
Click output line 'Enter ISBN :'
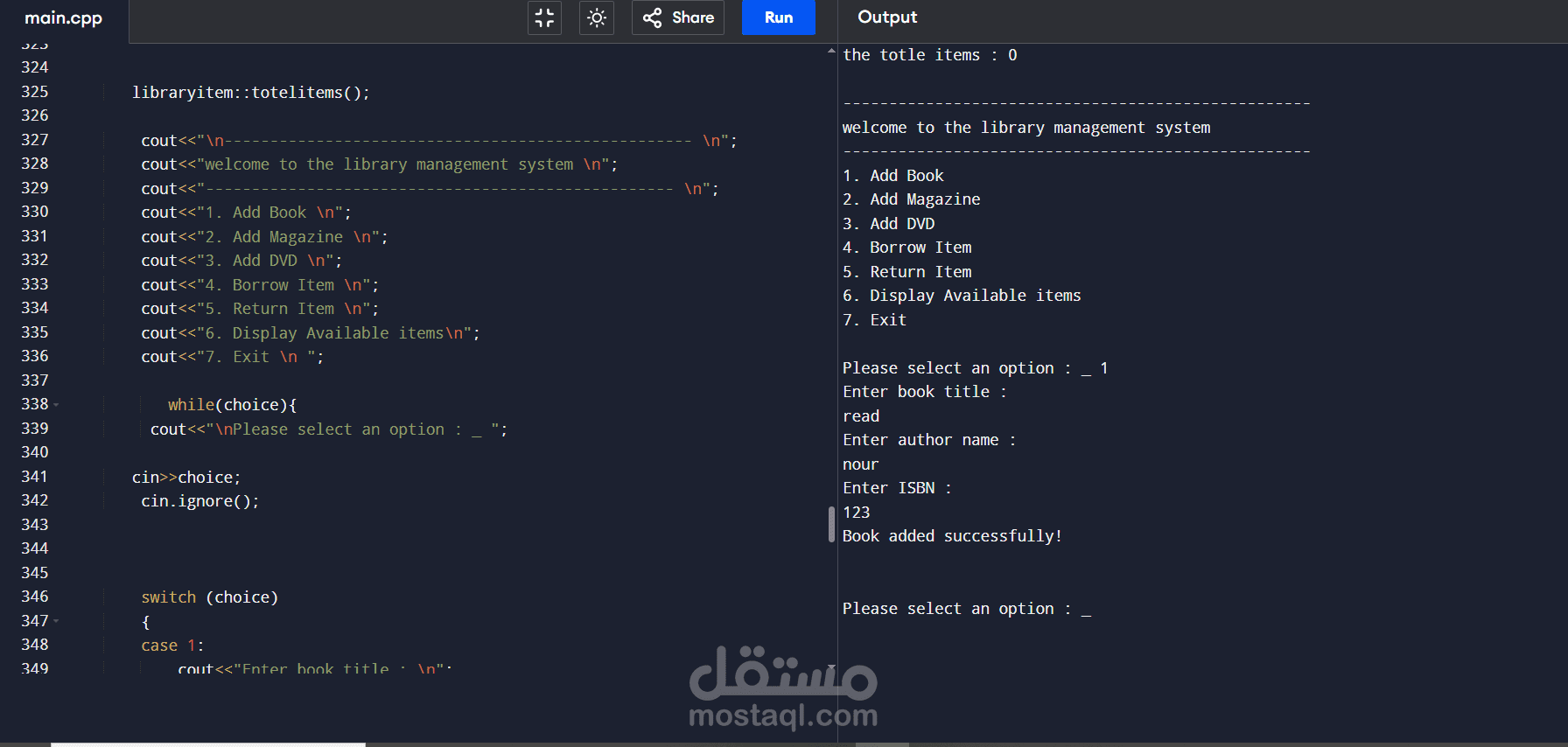tap(898, 488)
